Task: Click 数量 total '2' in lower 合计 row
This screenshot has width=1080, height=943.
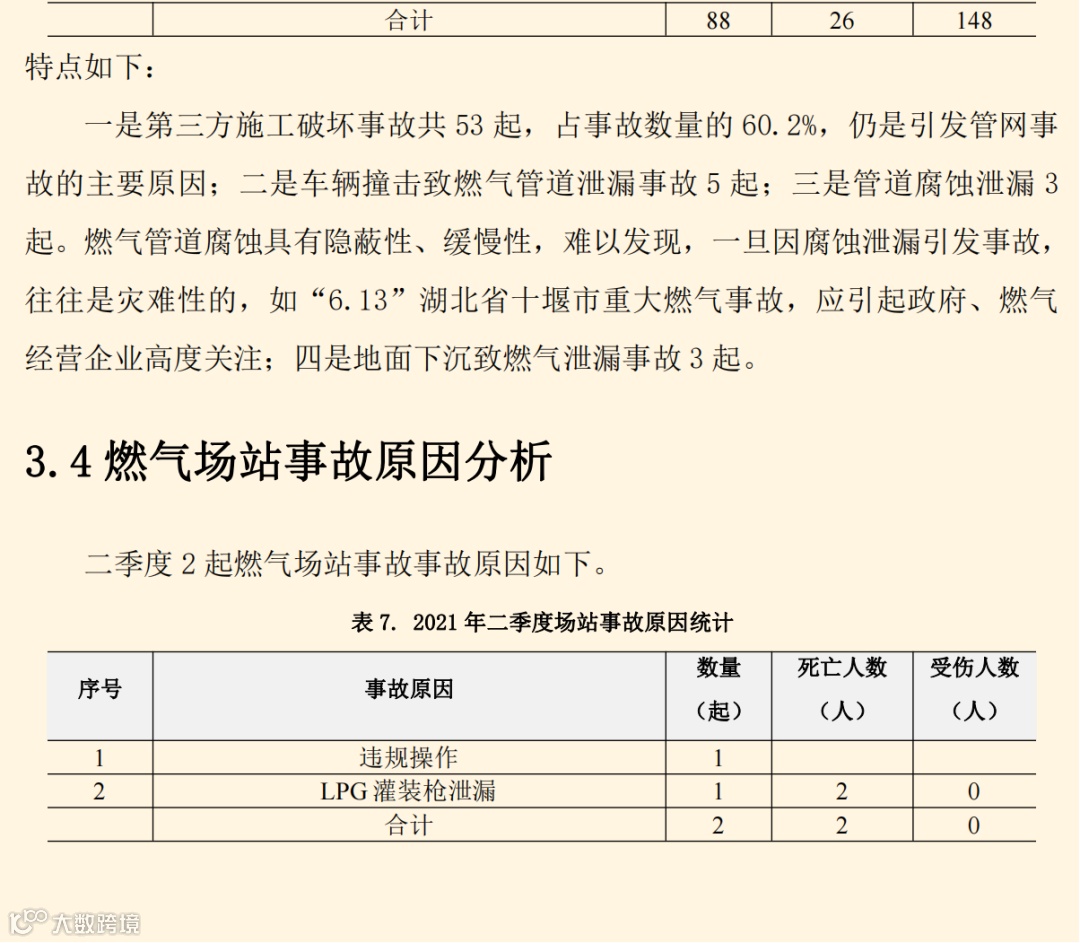Action: 718,825
